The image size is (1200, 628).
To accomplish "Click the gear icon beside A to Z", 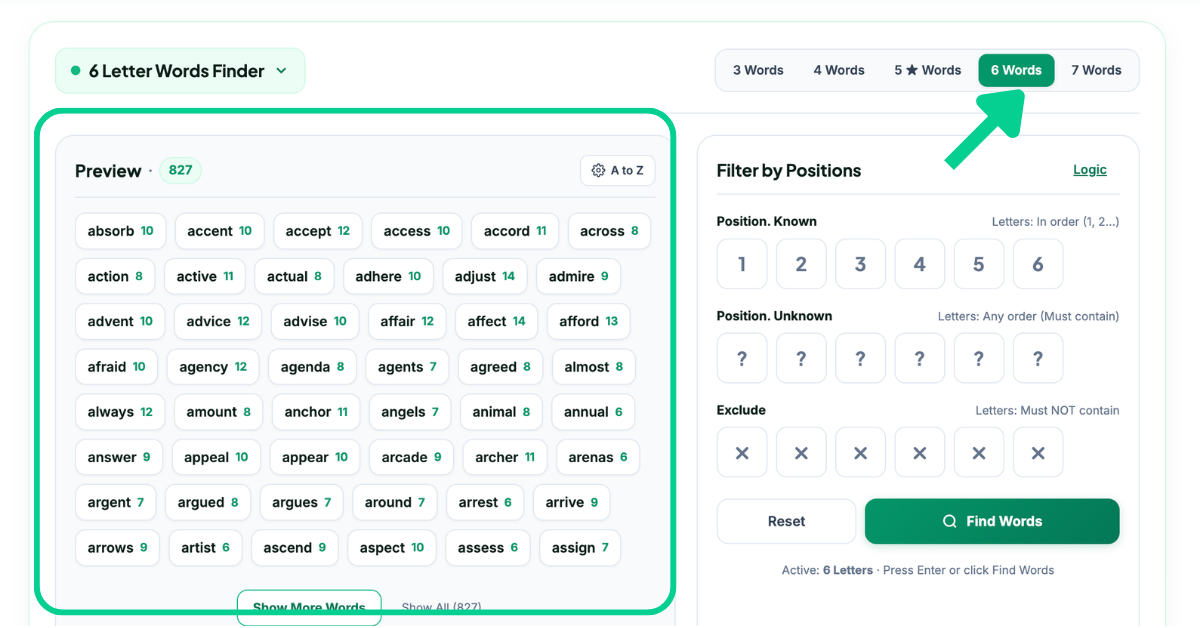I will click(x=599, y=171).
